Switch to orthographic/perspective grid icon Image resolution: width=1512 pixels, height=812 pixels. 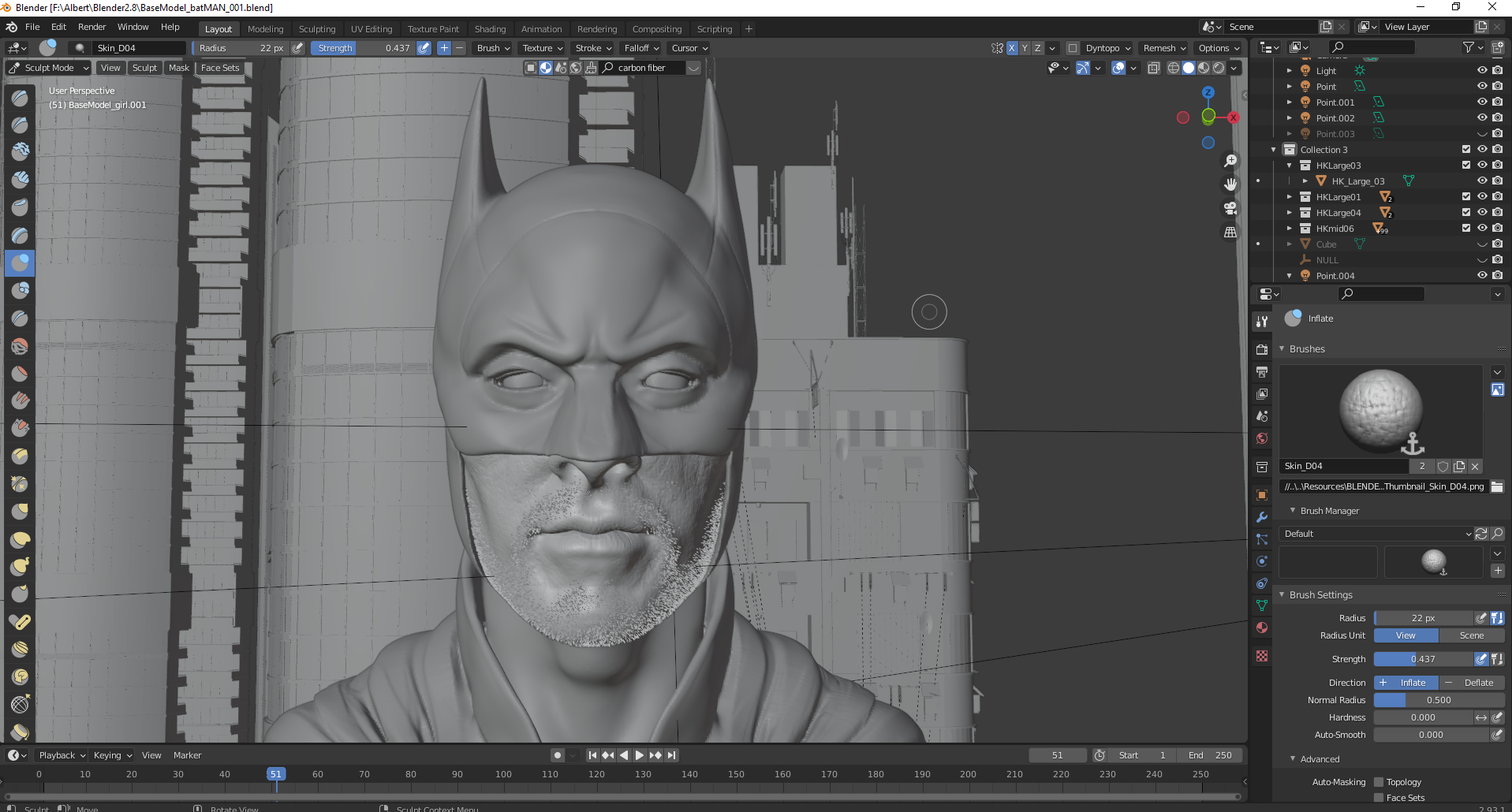pos(1230,232)
